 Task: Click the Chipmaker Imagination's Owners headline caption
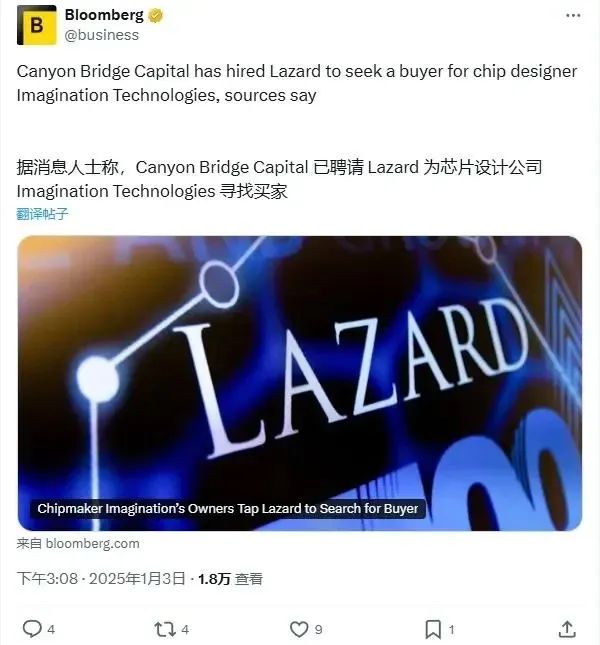[228, 508]
